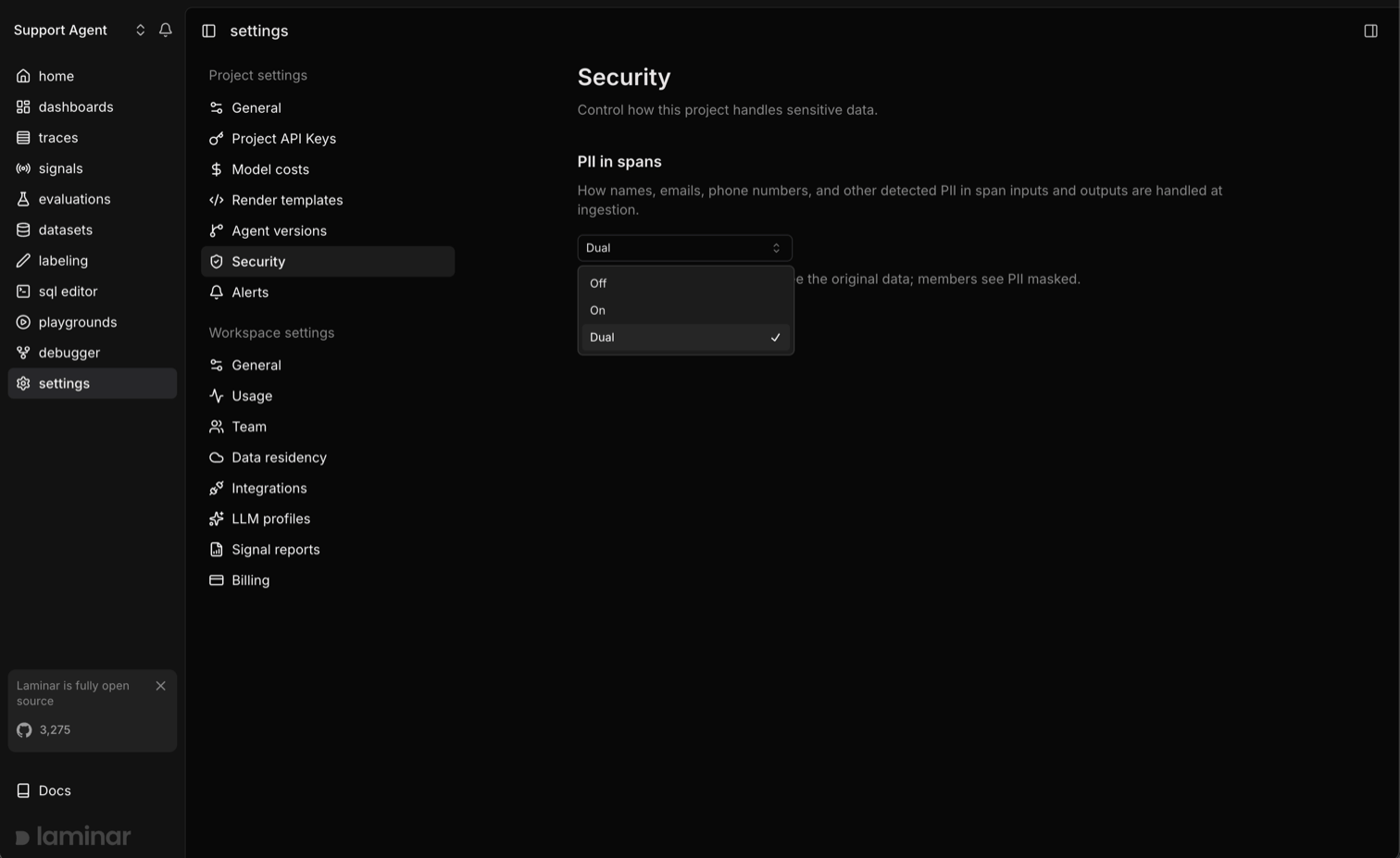Screen dimensions: 1400x858
Task: Click the sql editor terminal icon
Action: pos(23,291)
